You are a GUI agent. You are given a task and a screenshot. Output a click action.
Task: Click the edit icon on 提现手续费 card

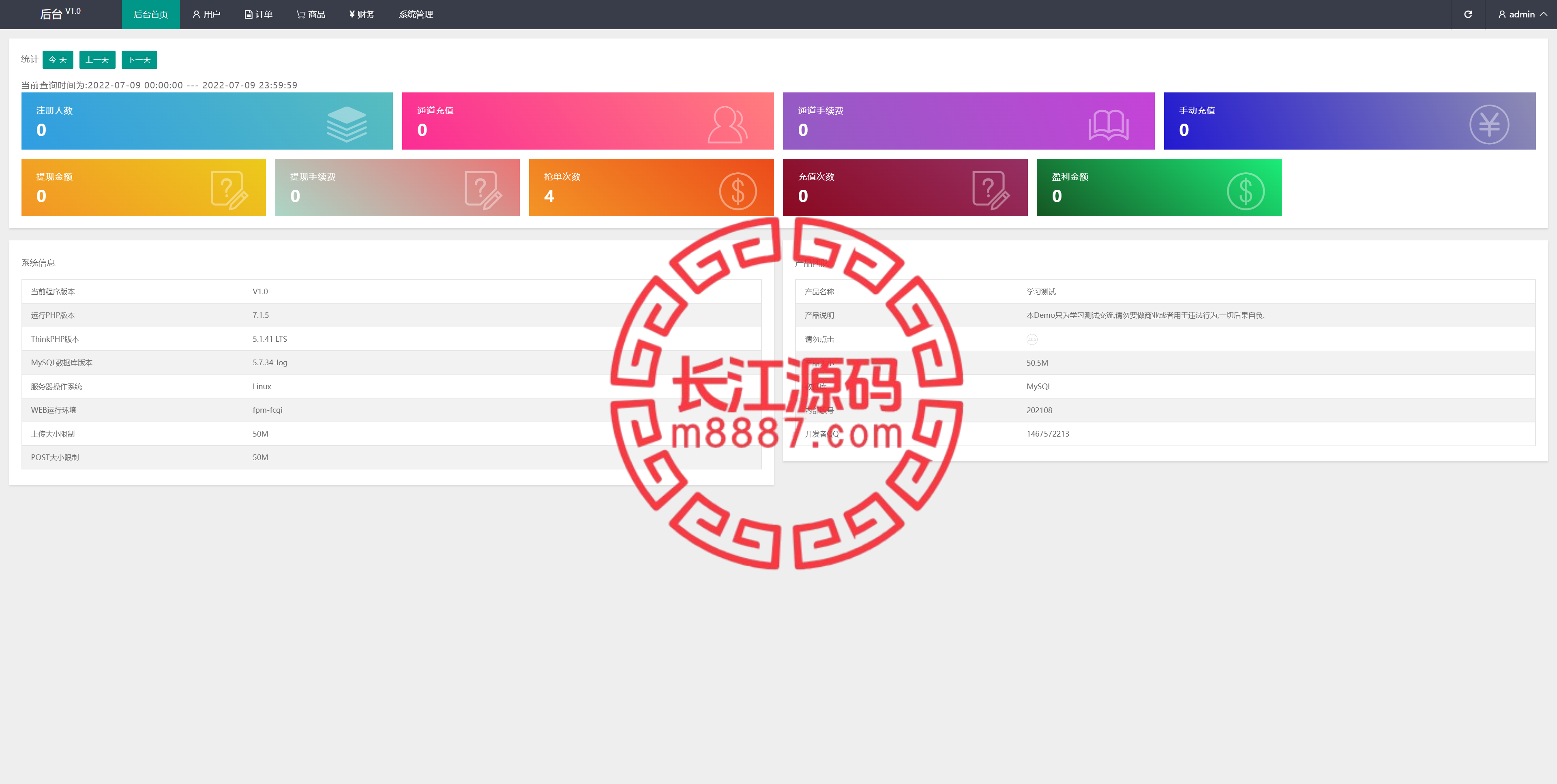[483, 190]
